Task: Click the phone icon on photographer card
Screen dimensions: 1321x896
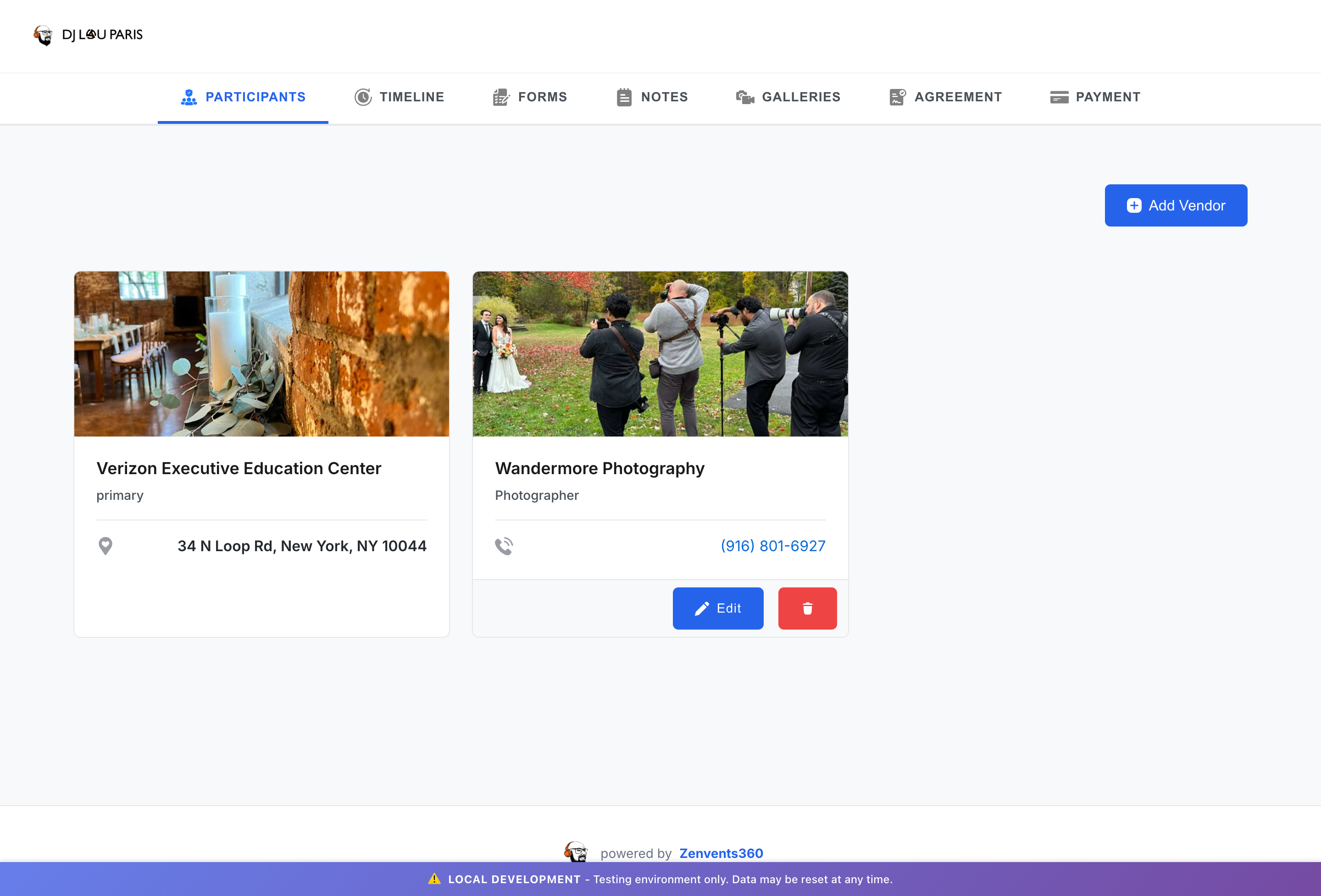Action: point(504,546)
